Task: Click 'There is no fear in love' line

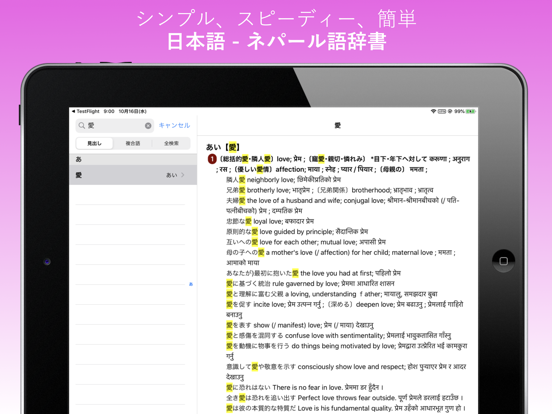Action: [305, 387]
